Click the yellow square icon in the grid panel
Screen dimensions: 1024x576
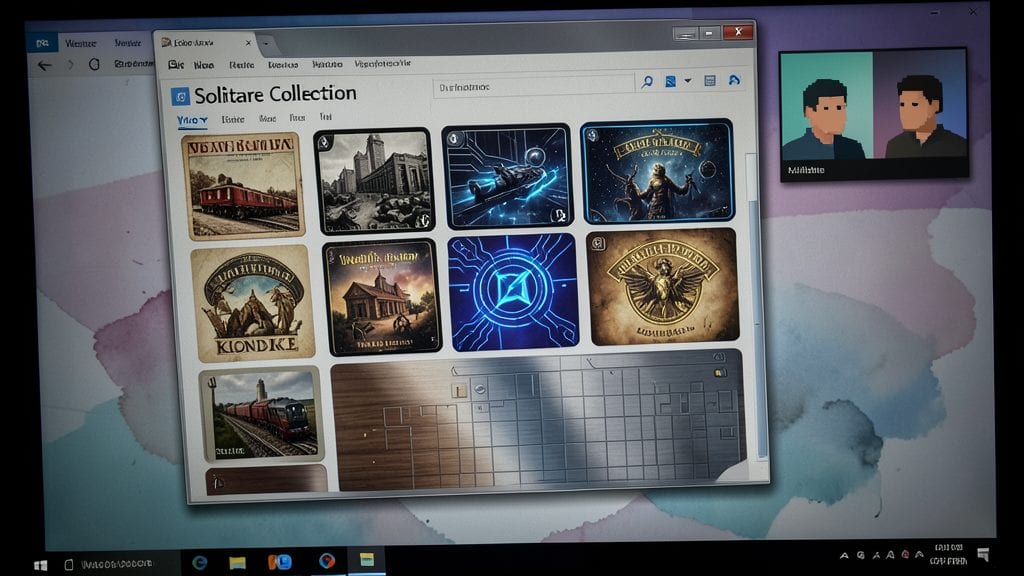pyautogui.click(x=460, y=391)
